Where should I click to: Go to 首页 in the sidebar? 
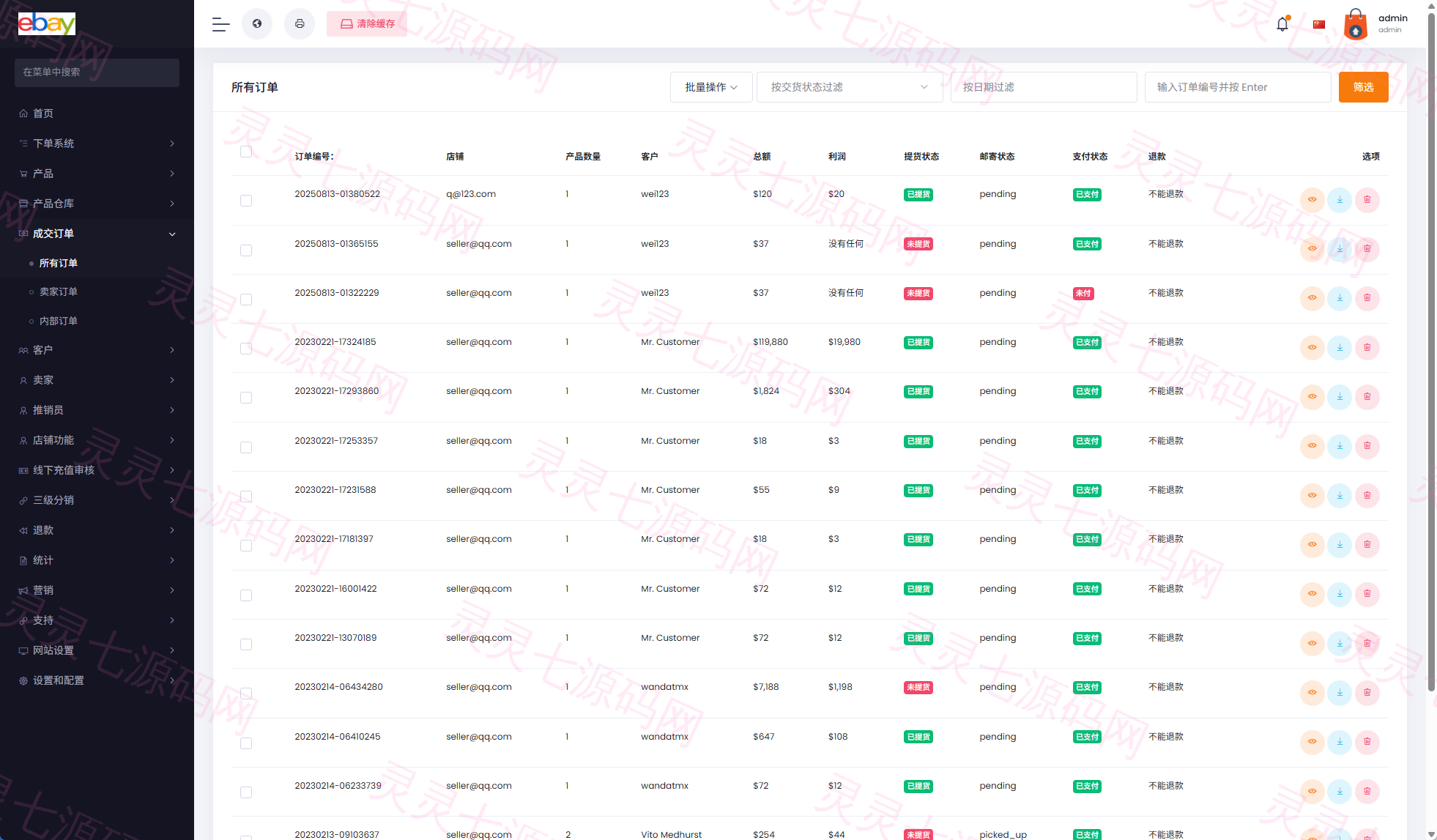pos(97,114)
